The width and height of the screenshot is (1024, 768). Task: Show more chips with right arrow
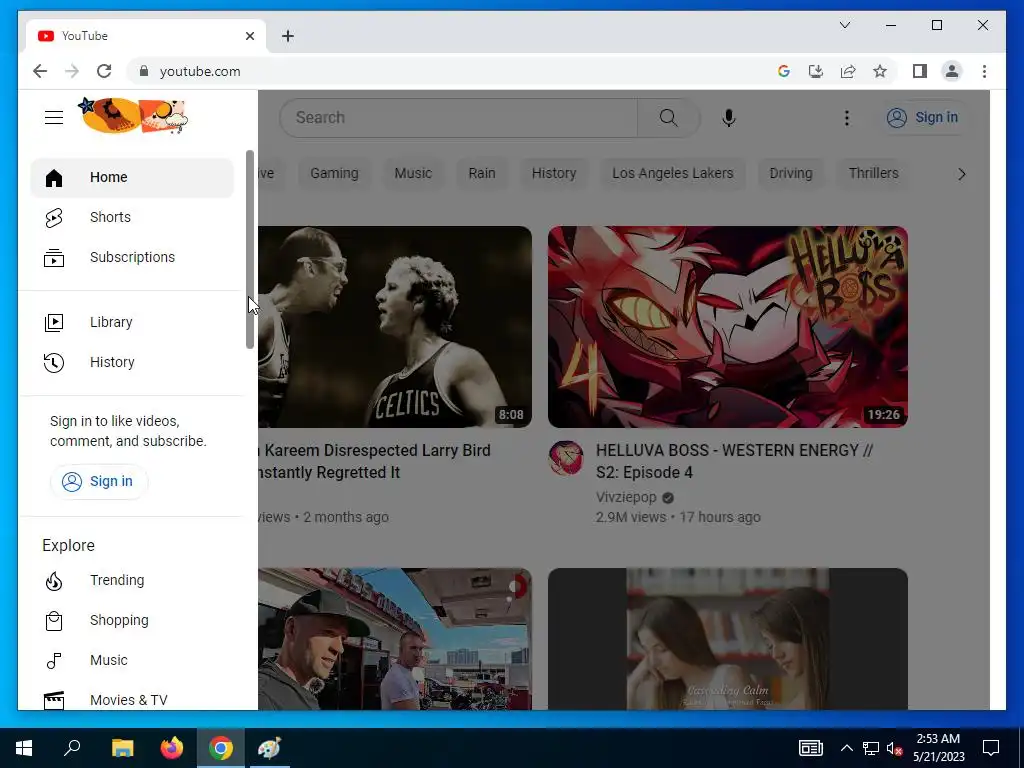961,174
